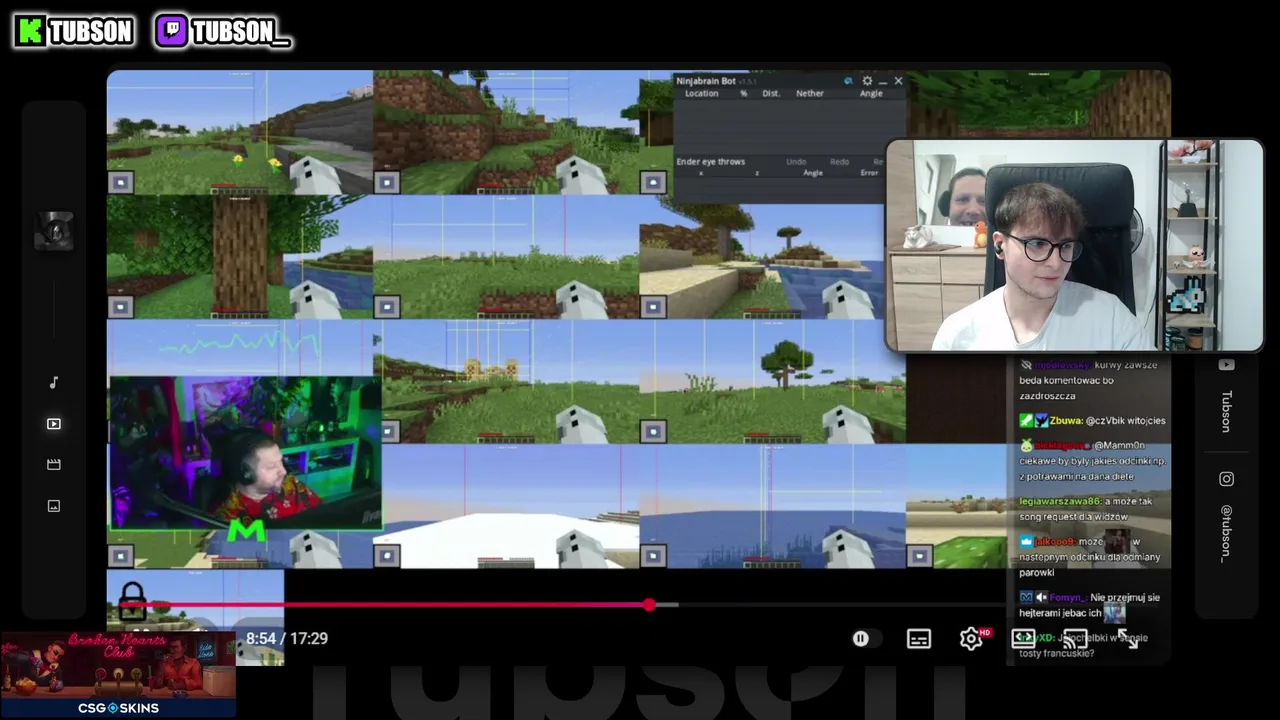
Task: Click the Error column header
Action: (869, 173)
